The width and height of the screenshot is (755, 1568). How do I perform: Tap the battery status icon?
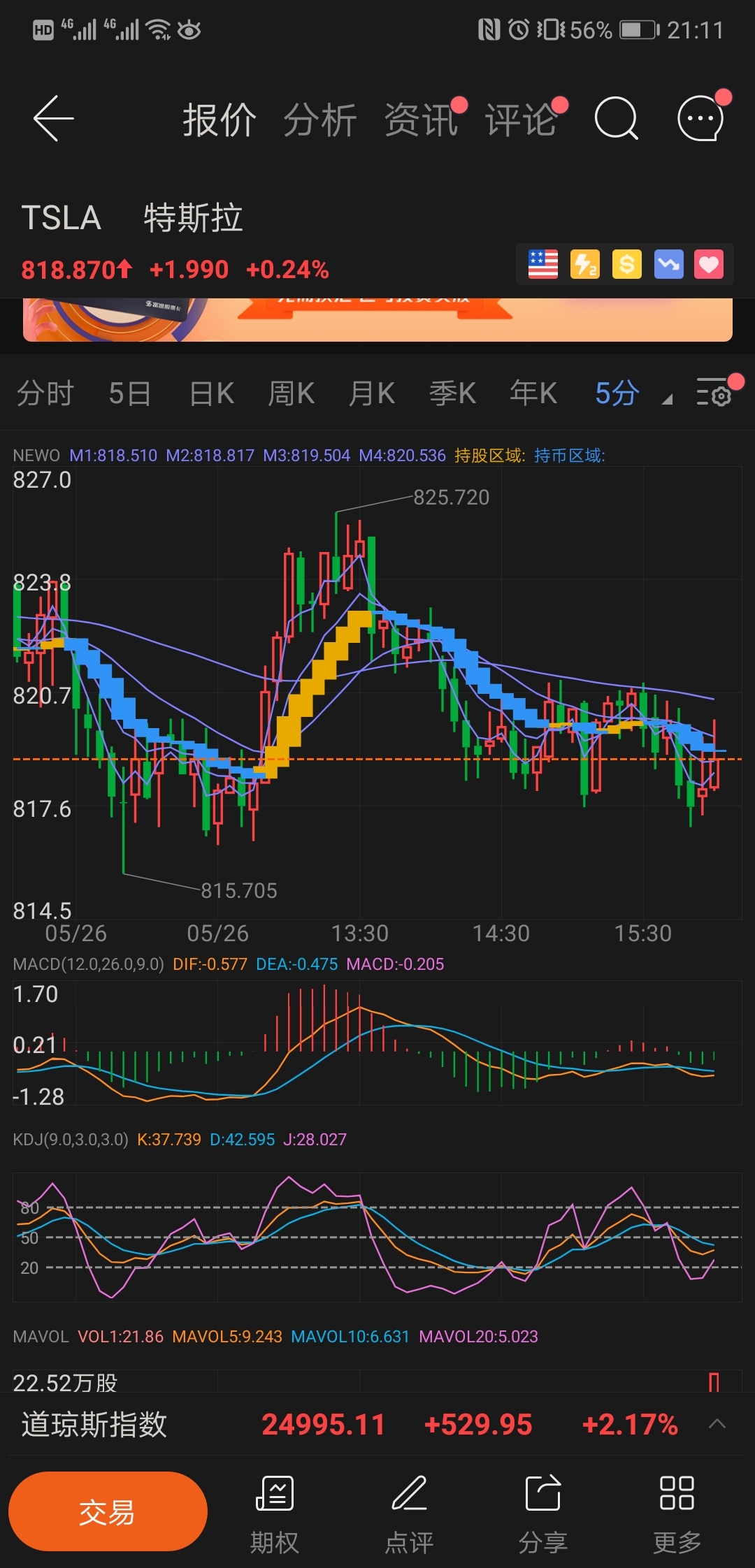[640, 30]
